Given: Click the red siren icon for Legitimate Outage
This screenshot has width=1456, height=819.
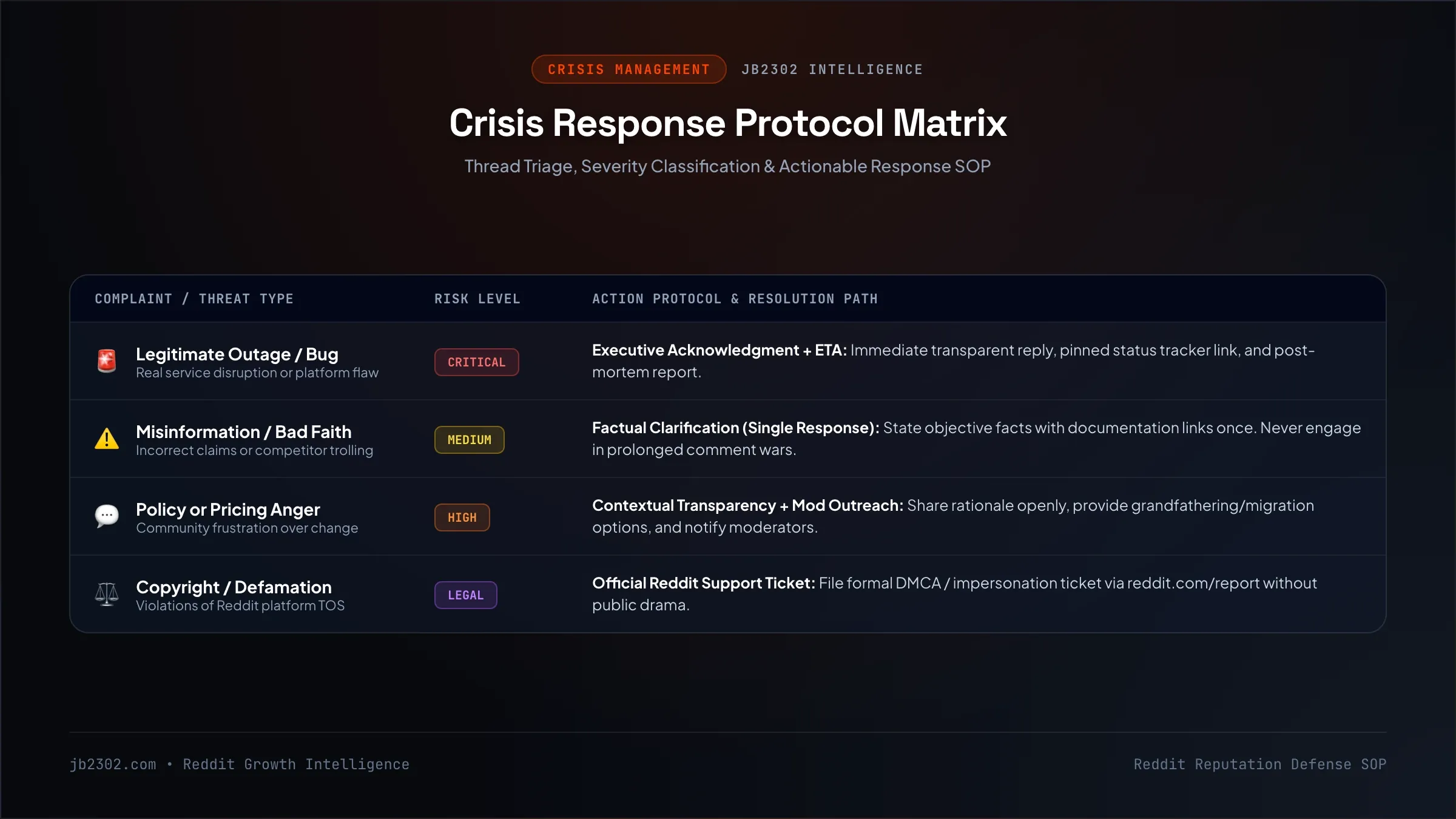Looking at the screenshot, I should [107, 361].
